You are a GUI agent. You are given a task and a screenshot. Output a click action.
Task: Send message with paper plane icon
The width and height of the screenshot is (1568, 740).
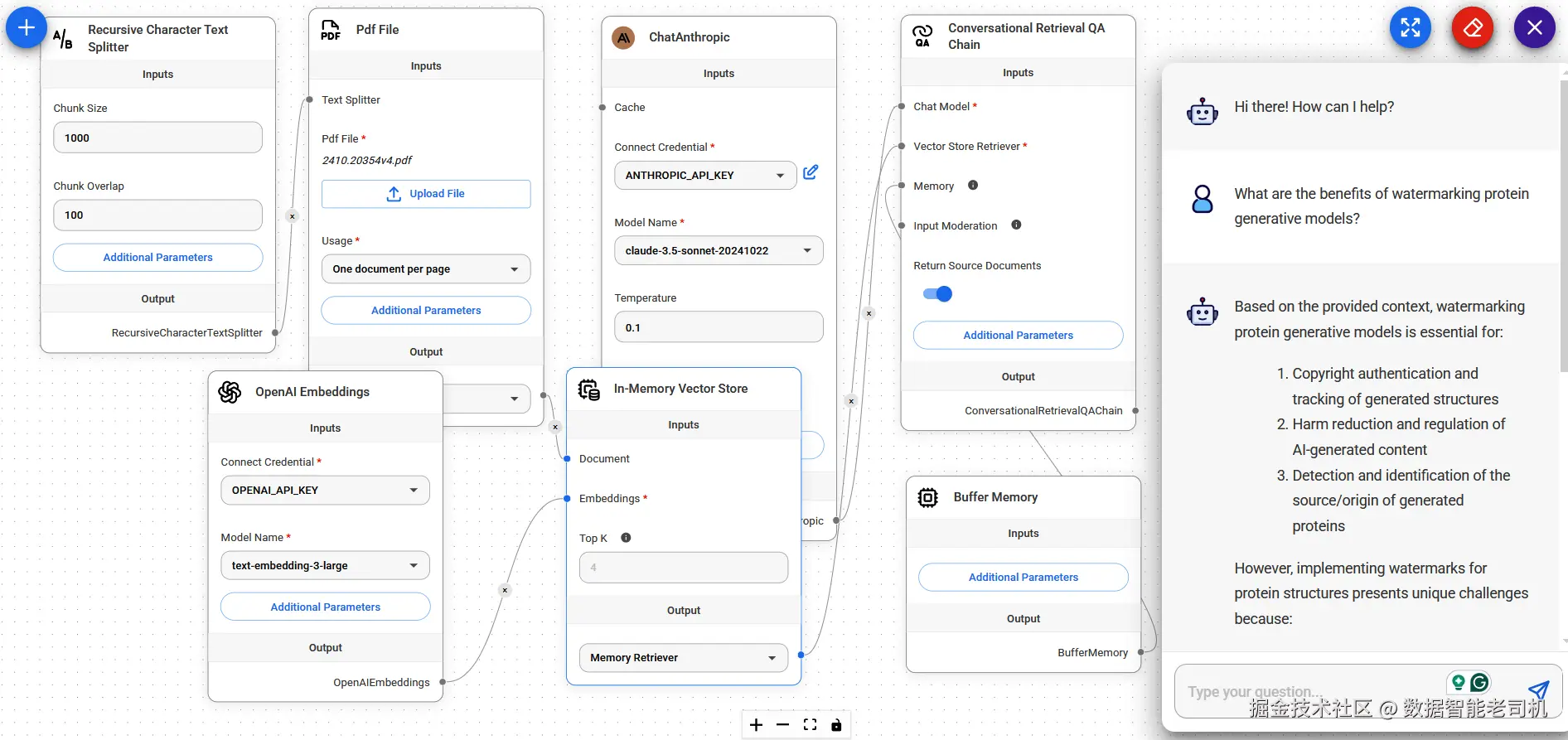[x=1538, y=690]
